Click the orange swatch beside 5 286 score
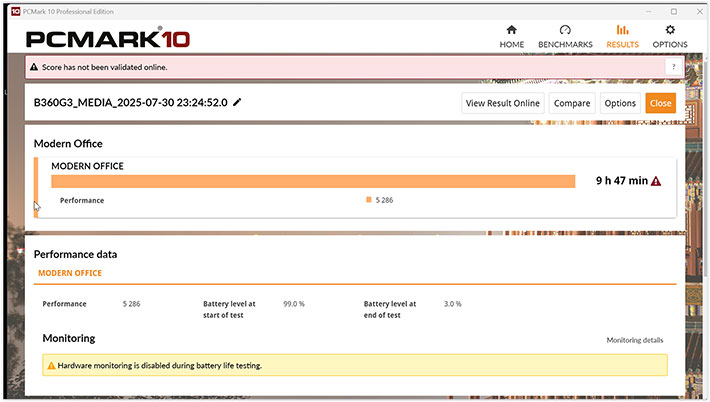Screen dimensions: 710x402 click(369, 200)
